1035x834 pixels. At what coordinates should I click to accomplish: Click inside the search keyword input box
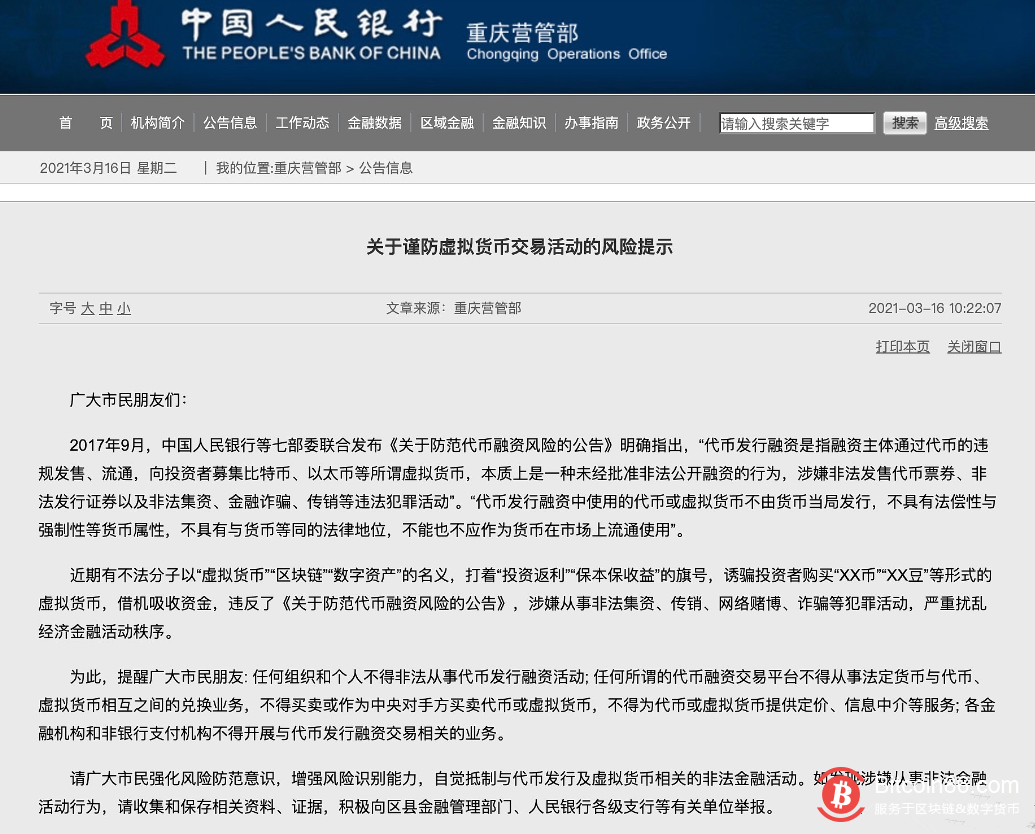pos(795,122)
